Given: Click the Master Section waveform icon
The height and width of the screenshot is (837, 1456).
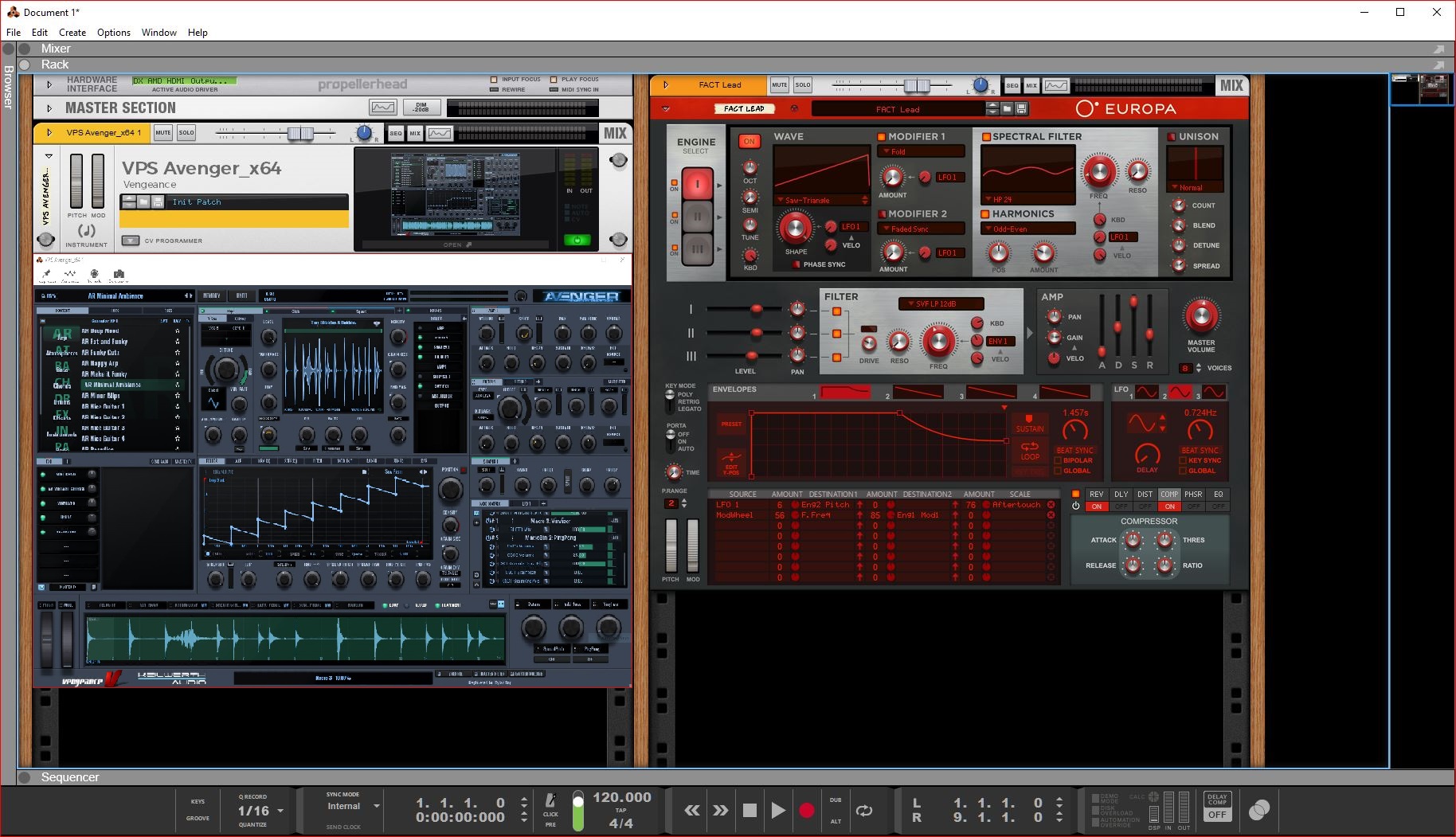Looking at the screenshot, I should point(382,108).
